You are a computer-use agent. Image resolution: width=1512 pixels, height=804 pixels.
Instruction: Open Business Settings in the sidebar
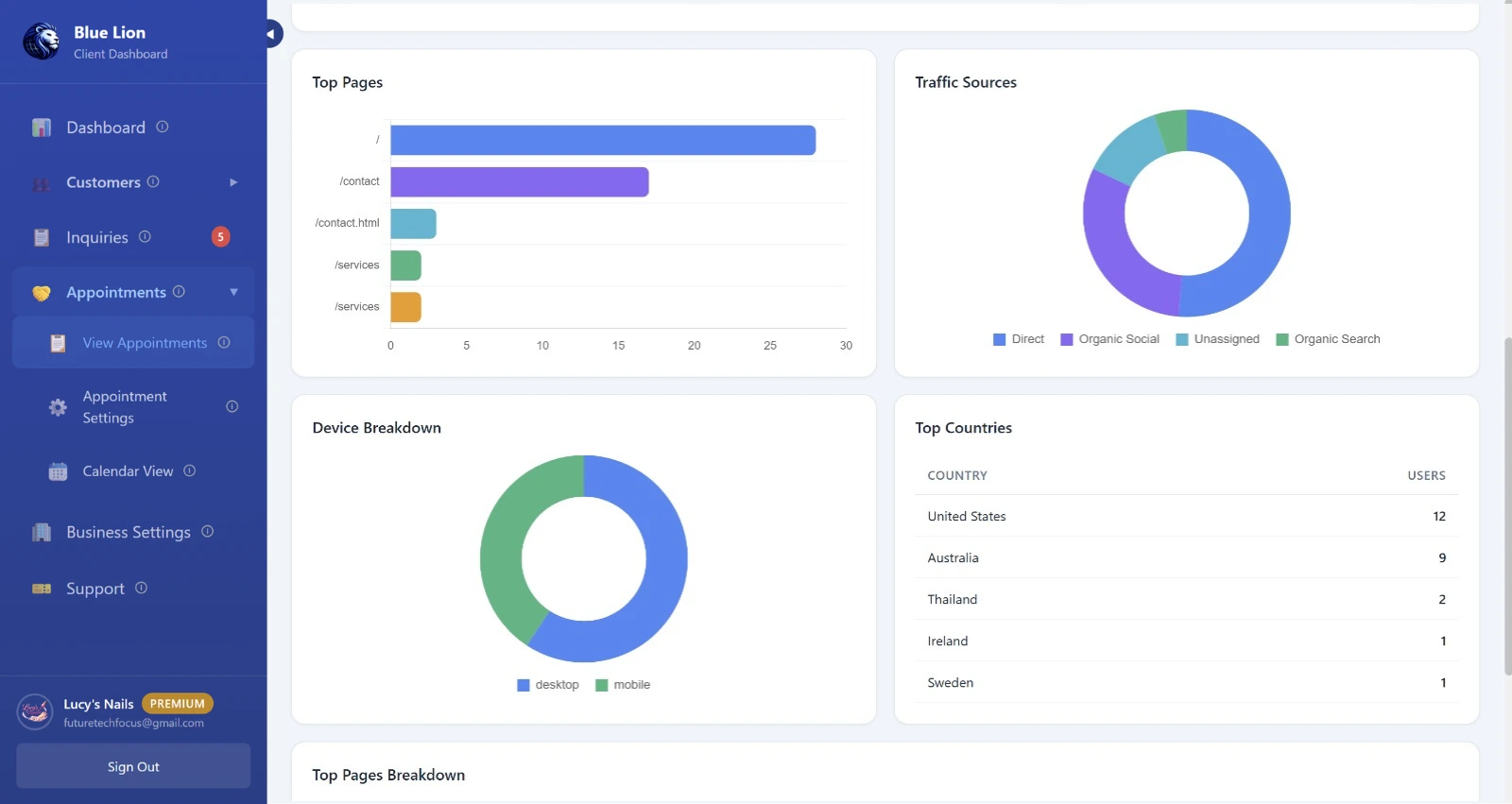[x=133, y=533]
